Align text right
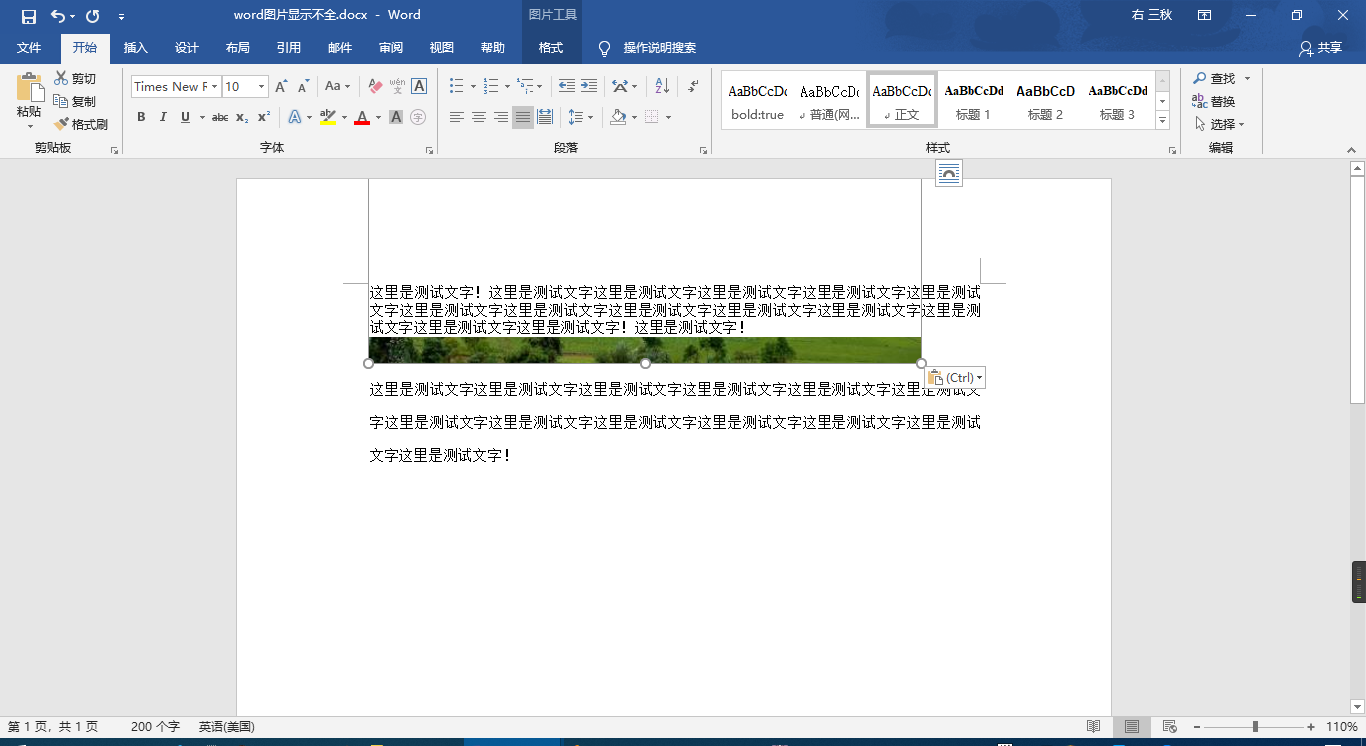The width and height of the screenshot is (1366, 746). pyautogui.click(x=501, y=117)
